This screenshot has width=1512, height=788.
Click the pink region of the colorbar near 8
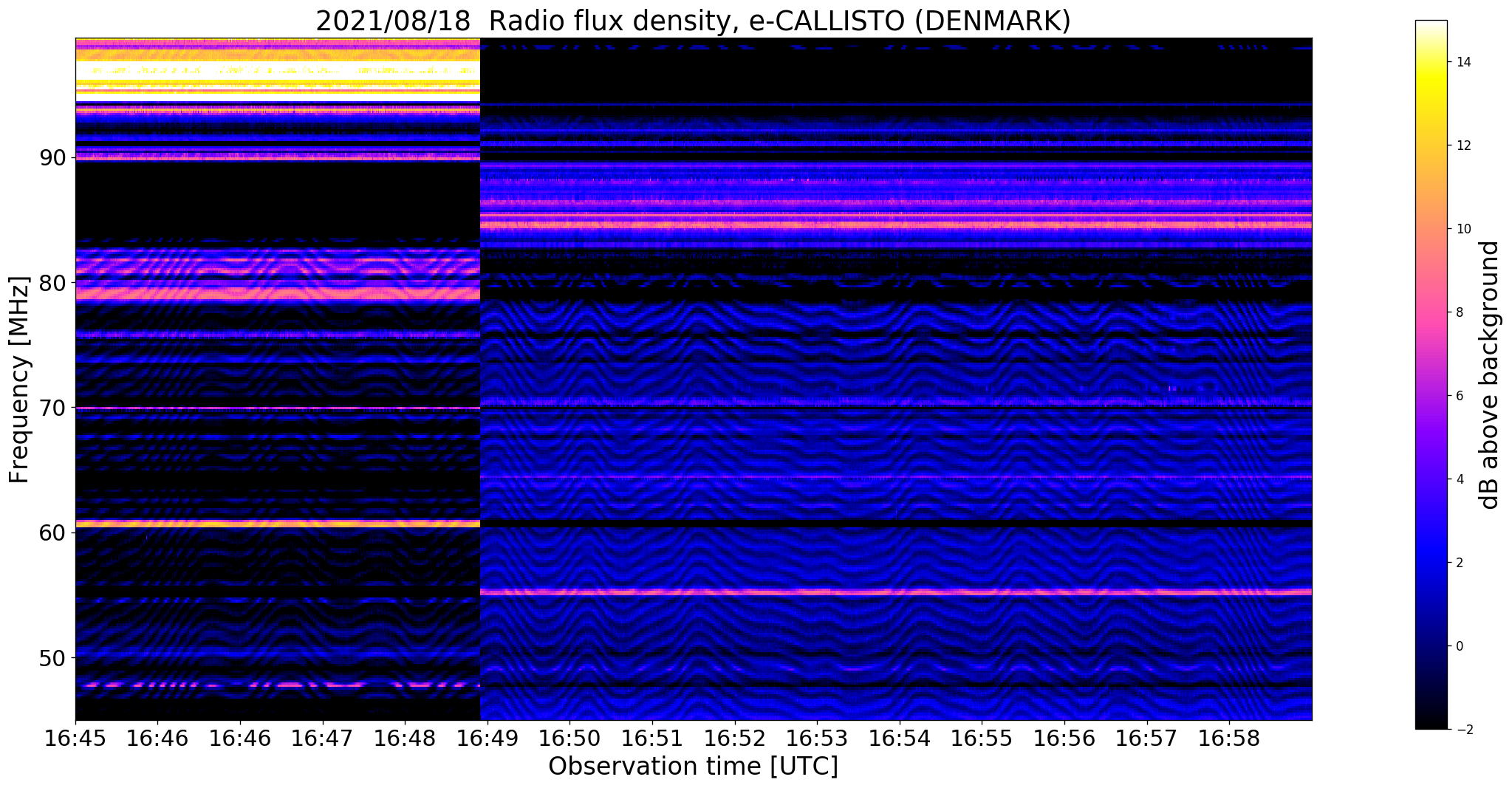[1431, 312]
